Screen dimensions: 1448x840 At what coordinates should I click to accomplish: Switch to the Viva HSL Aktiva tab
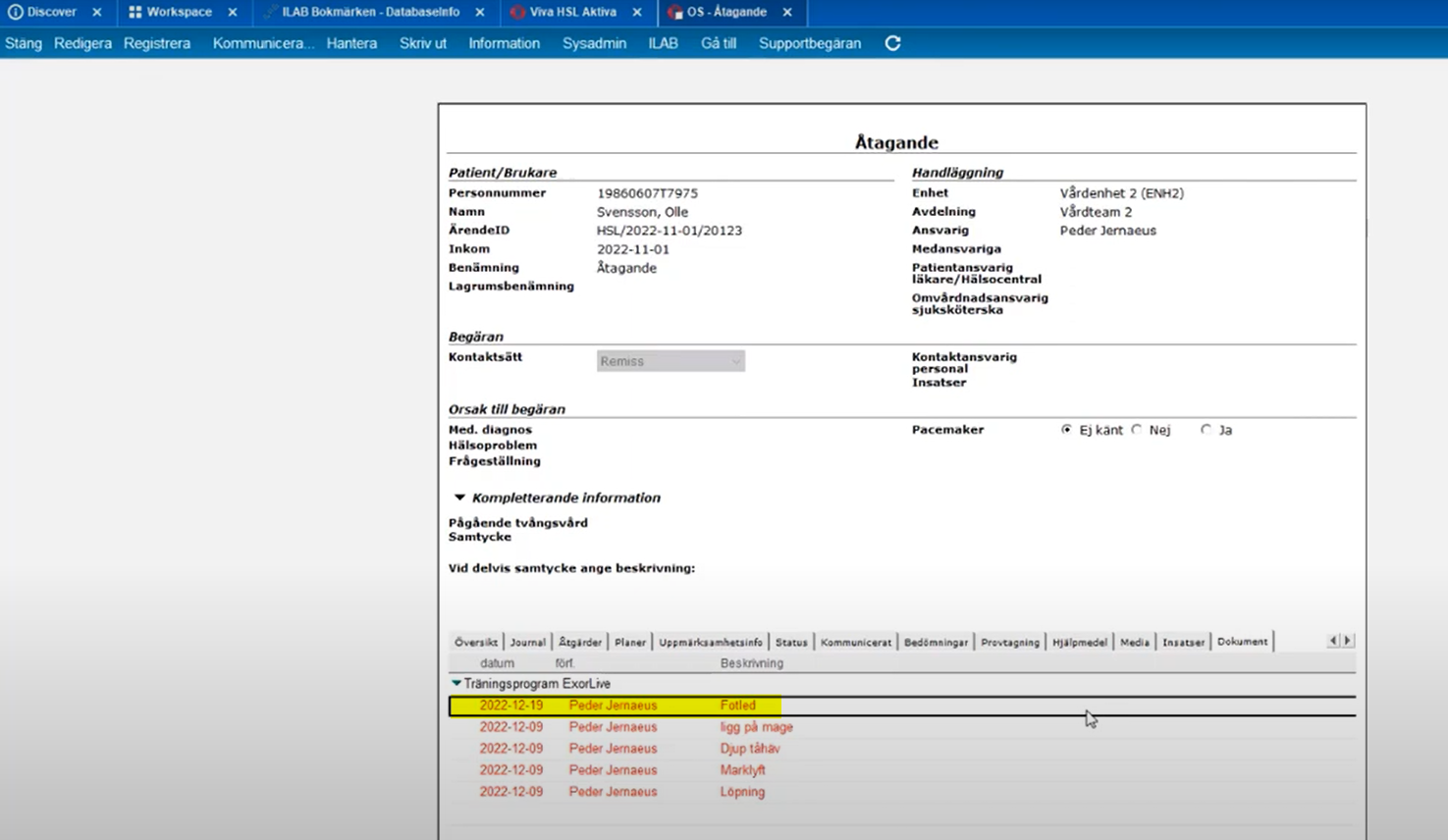tap(573, 12)
